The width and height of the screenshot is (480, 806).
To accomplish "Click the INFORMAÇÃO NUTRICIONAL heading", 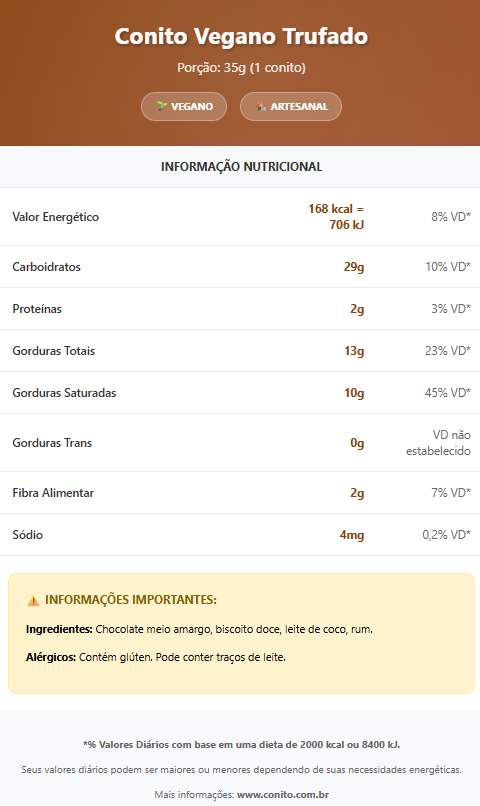I will [x=242, y=167].
